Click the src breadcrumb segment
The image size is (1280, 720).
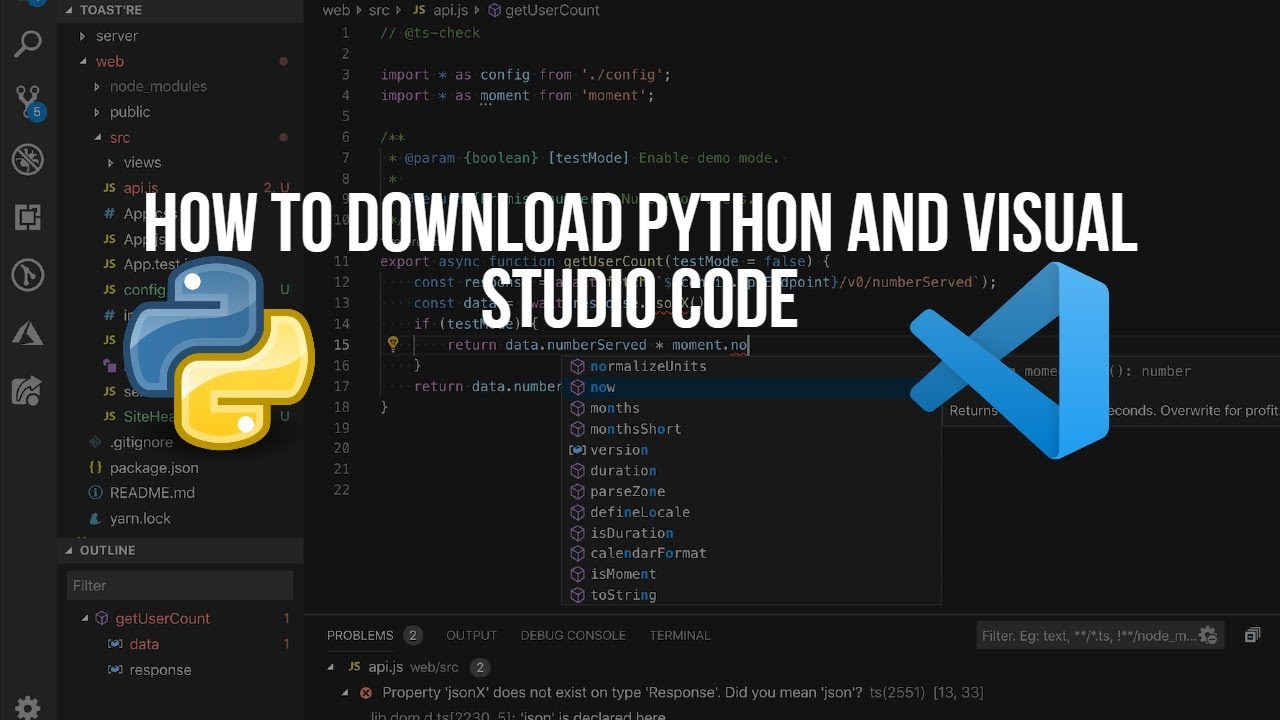click(x=378, y=10)
